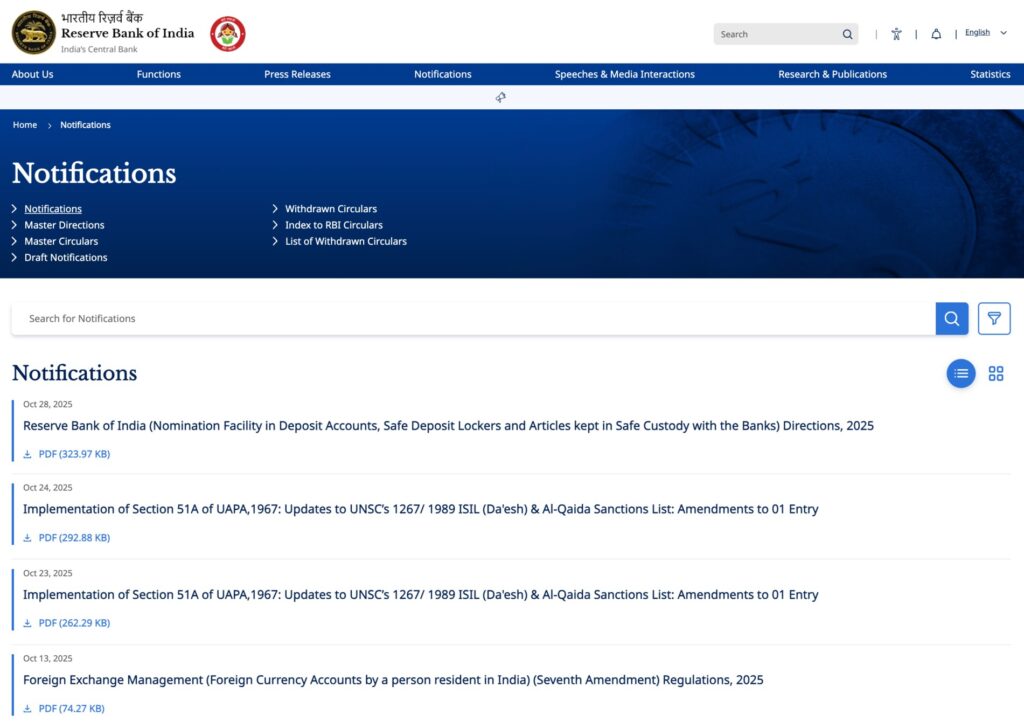The height and width of the screenshot is (721, 1024).
Task: Open Speeches & Media Interactions menu
Action: tap(624, 74)
